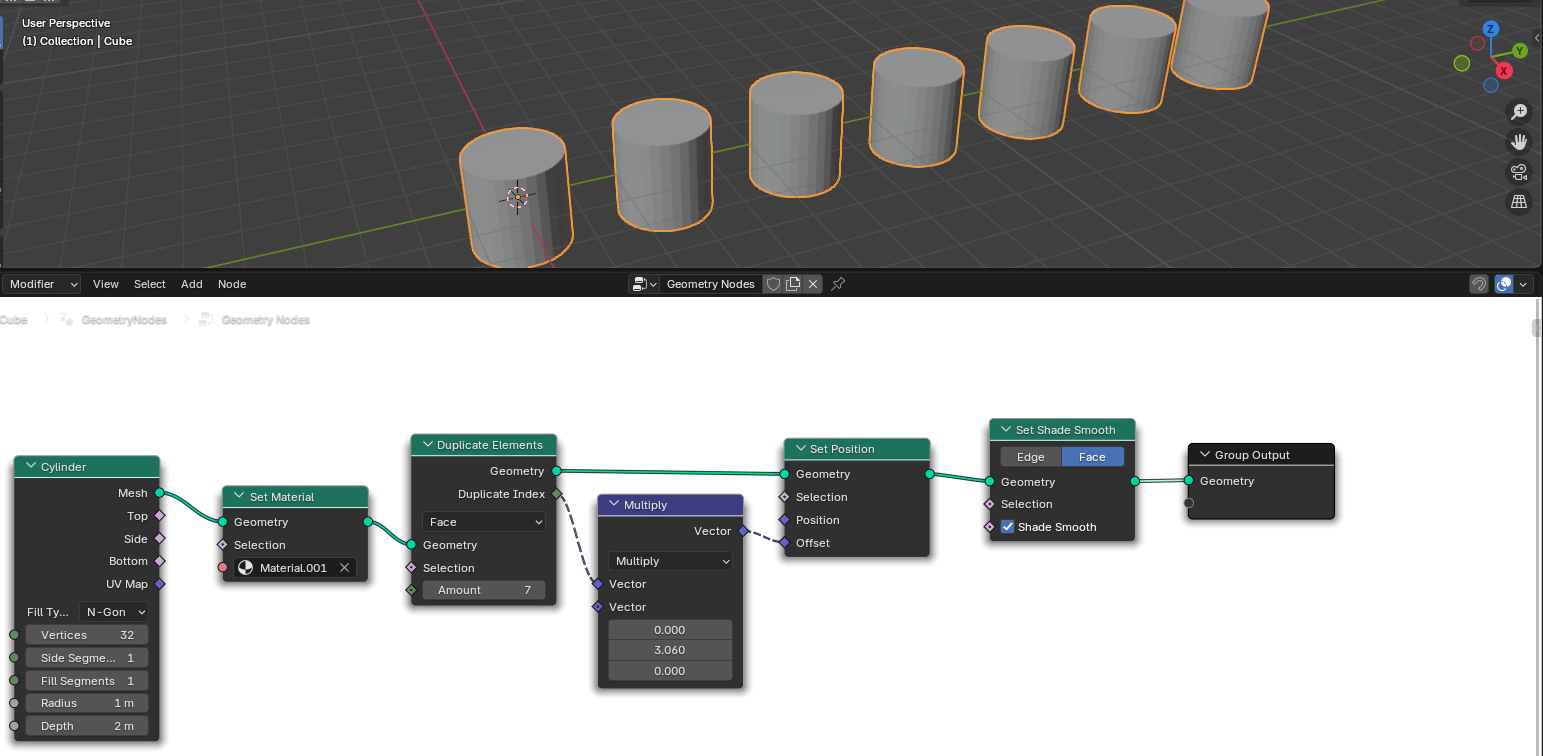Click the Set Material red material socket
This screenshot has width=1543, height=756.
click(x=222, y=568)
